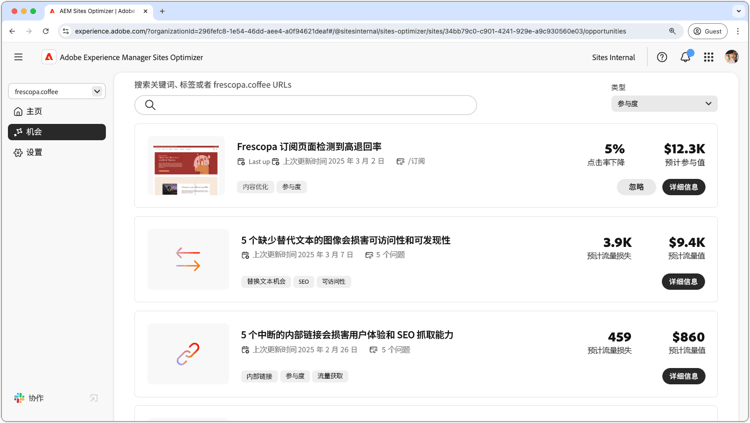Click the 替换文本机会 tag
The image size is (750, 423).
(x=266, y=281)
